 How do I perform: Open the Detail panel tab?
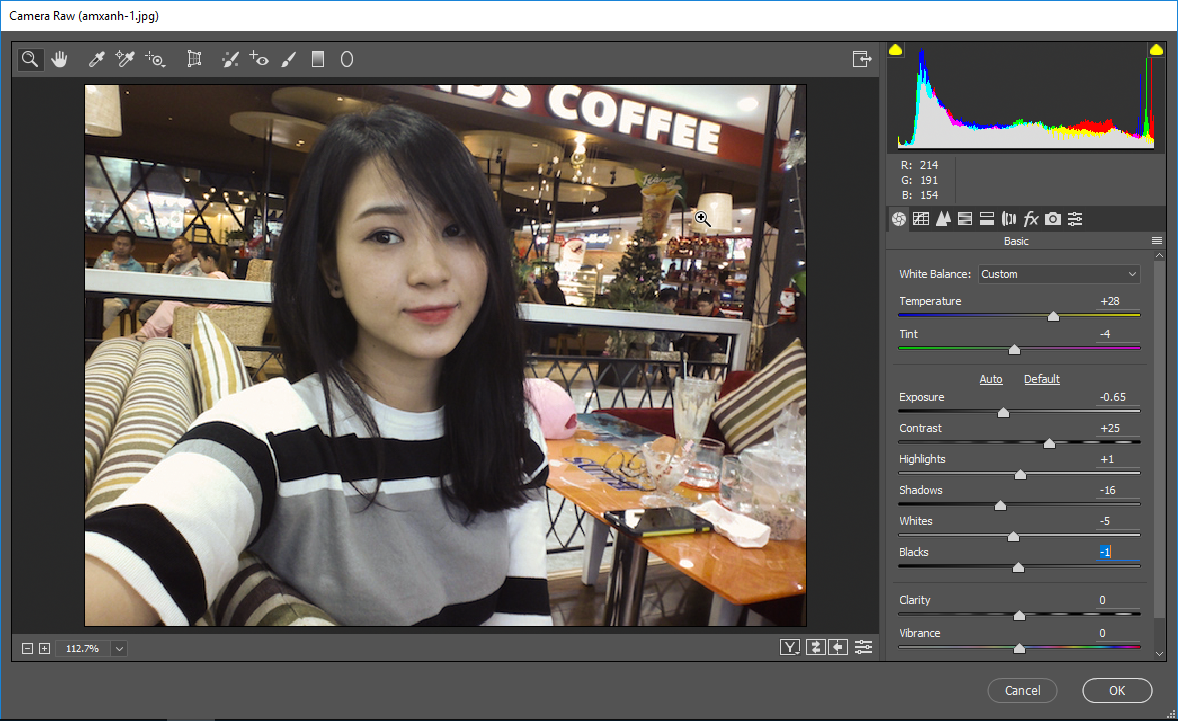point(943,219)
